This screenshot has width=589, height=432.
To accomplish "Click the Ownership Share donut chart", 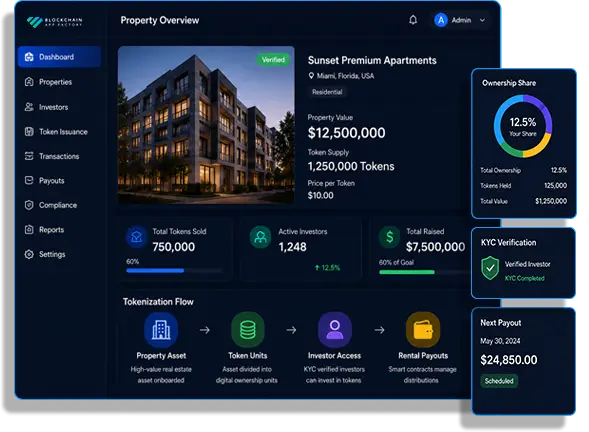I will pyautogui.click(x=523, y=126).
